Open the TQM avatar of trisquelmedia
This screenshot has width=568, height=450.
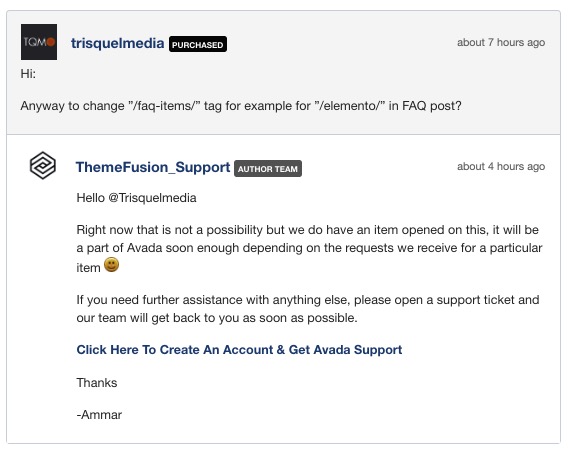pyautogui.click(x=39, y=42)
